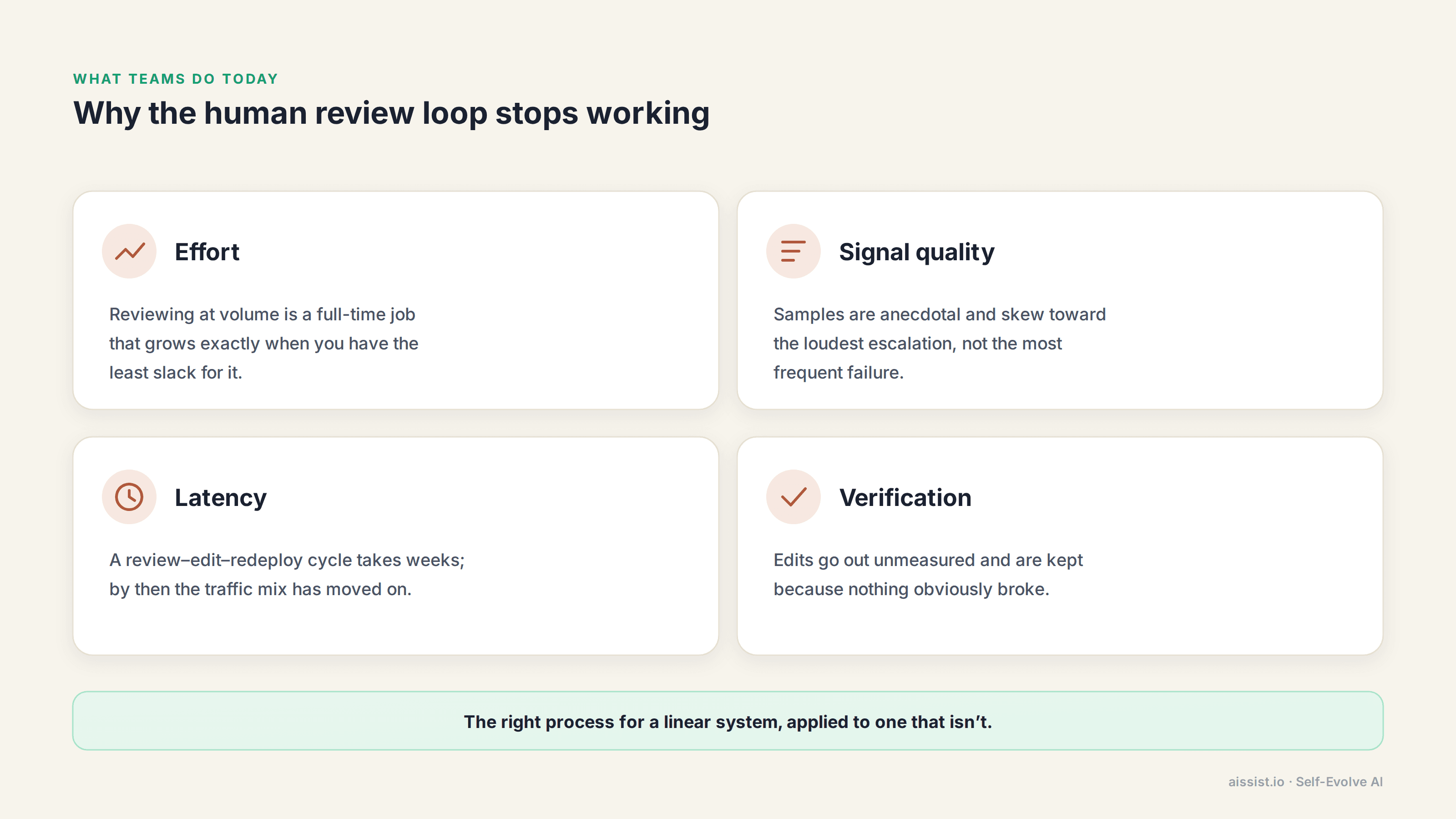Select the Effort card heading
Image resolution: width=1456 pixels, height=819 pixels.
tap(207, 252)
